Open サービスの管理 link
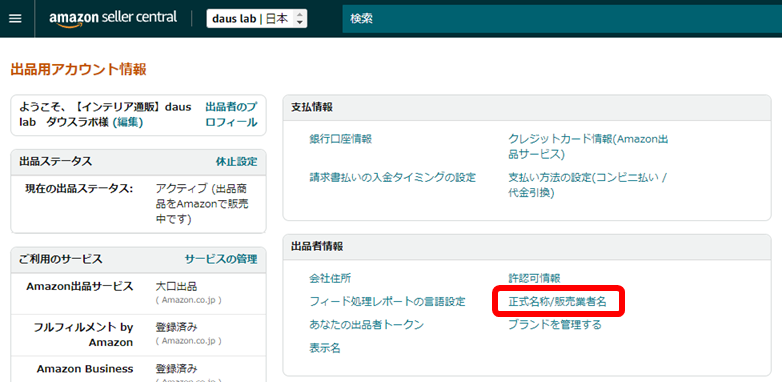Viewport: 782px width, 382px height. [x=221, y=259]
